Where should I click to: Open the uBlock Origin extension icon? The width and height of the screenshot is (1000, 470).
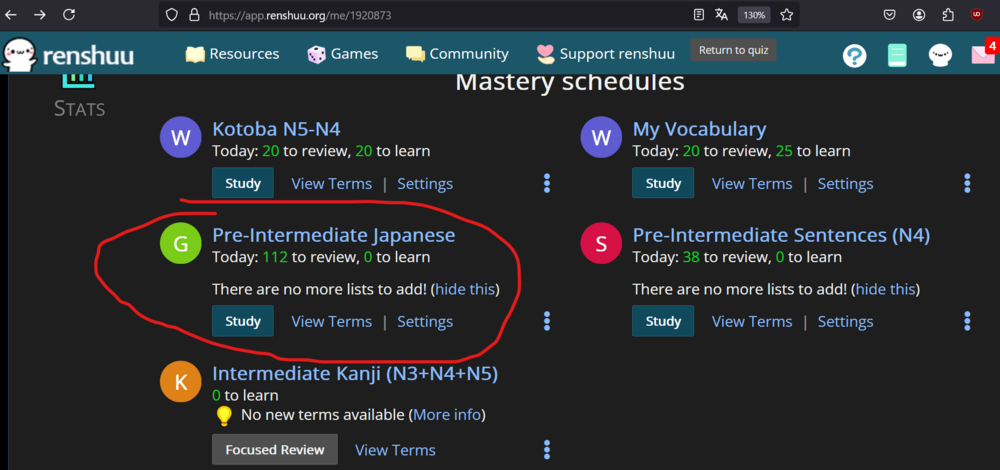click(x=977, y=15)
